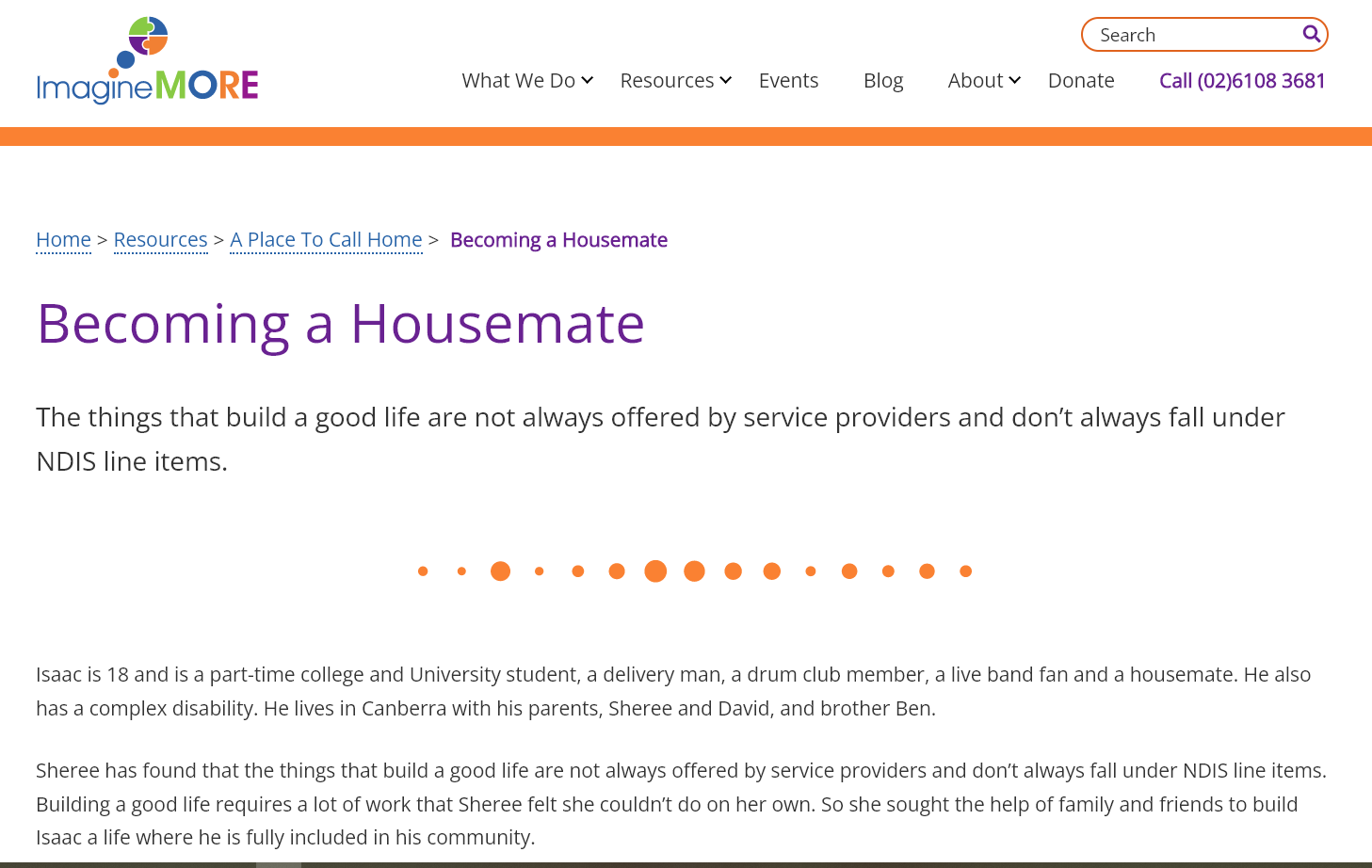
Task: Open the What We Do menu
Action: (x=518, y=81)
